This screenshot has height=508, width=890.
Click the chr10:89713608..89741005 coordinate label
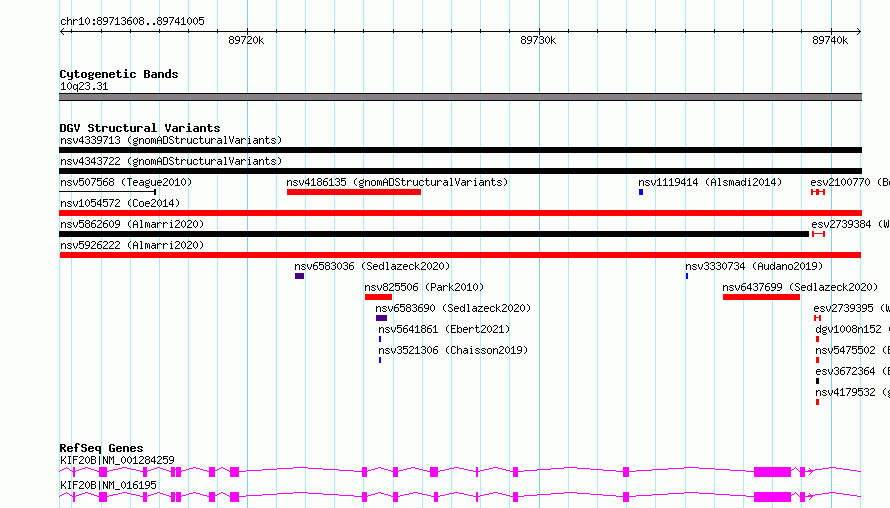[x=132, y=22]
